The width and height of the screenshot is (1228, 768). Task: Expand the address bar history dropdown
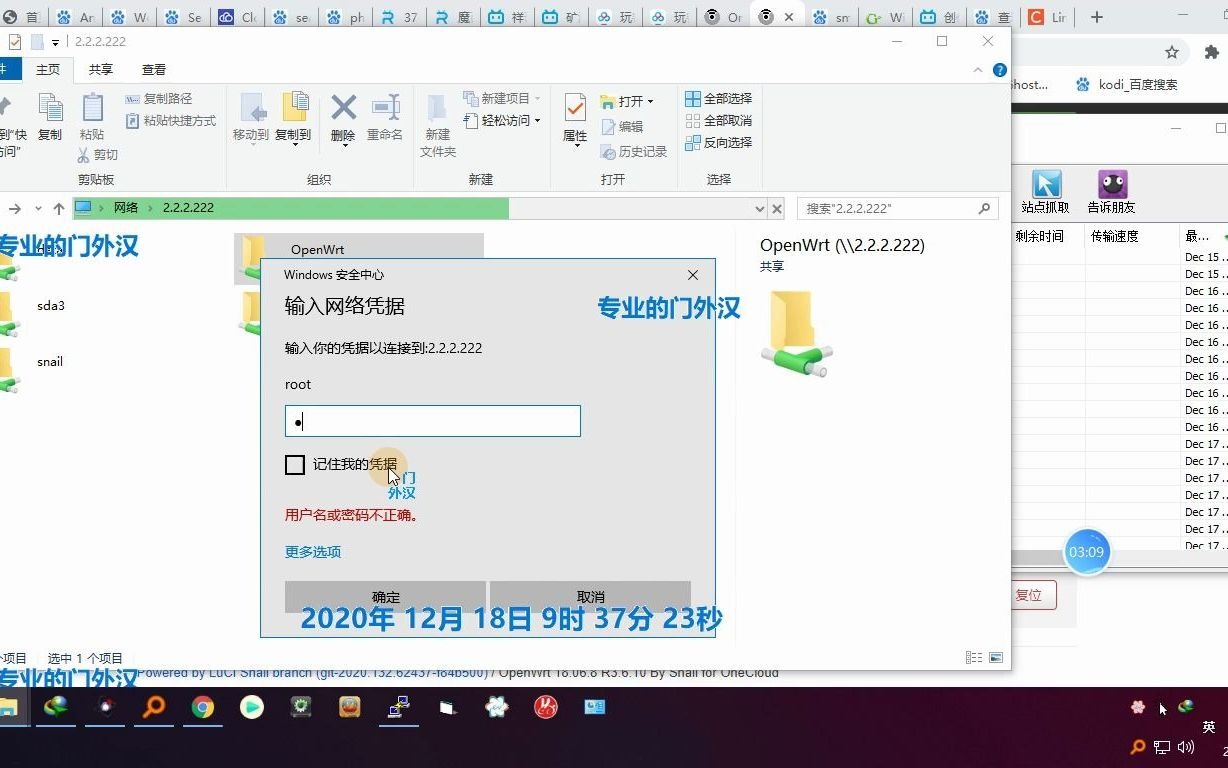pyautogui.click(x=759, y=208)
